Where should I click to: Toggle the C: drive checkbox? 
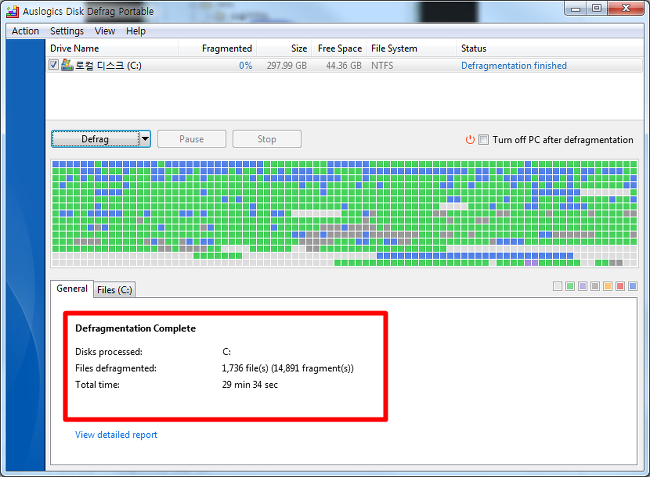[53, 65]
